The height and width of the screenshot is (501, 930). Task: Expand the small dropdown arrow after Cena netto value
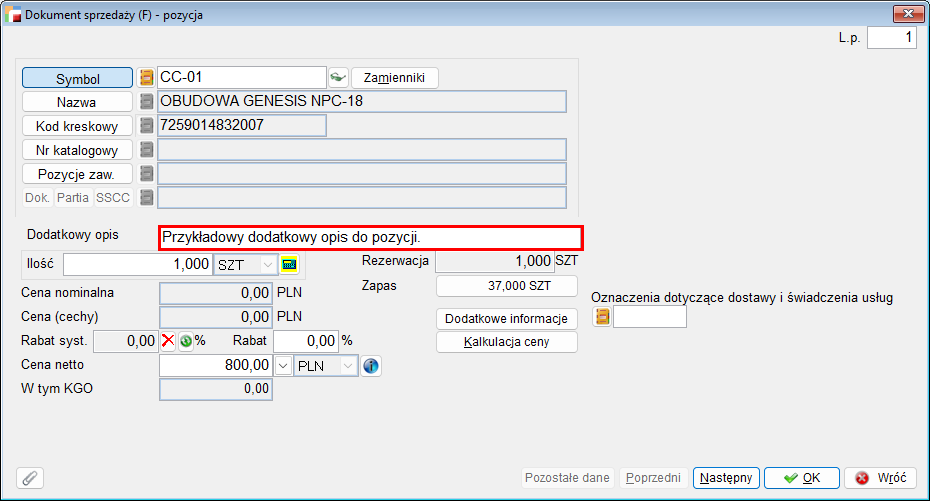pos(282,366)
